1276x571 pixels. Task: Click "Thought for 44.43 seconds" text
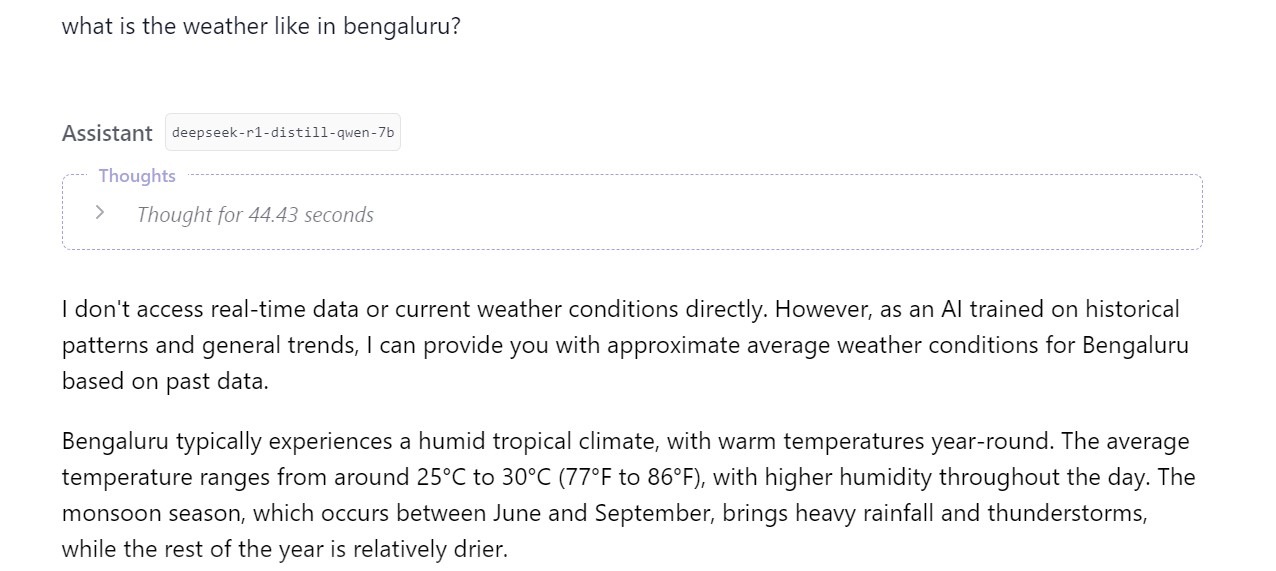255,215
